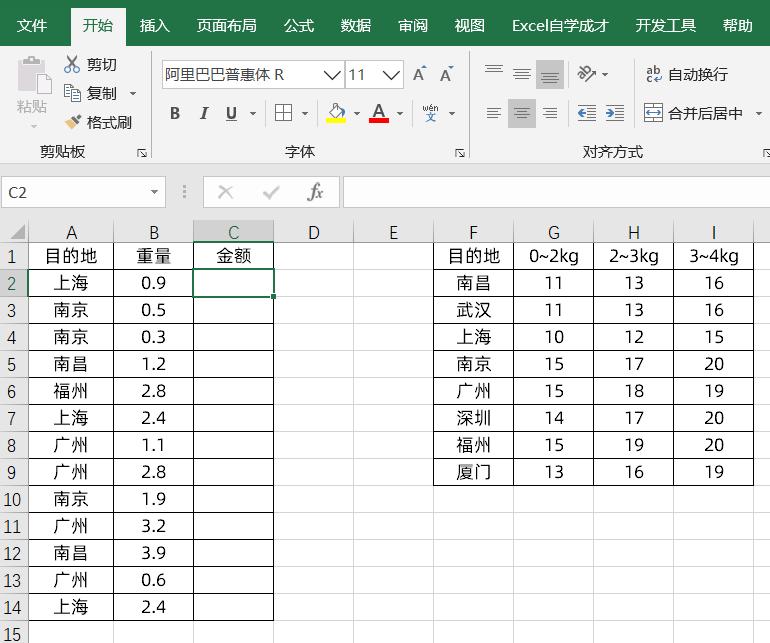Toggle Underline formatting
The image size is (770, 643).
231,113
